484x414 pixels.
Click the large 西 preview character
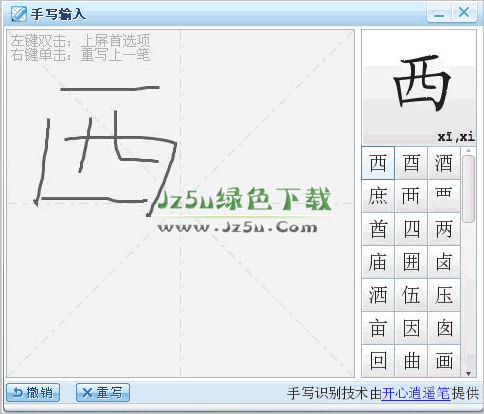pos(421,83)
